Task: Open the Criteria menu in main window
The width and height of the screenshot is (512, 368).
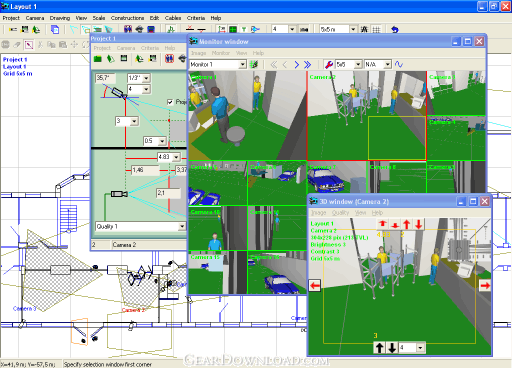Action: click(196, 18)
